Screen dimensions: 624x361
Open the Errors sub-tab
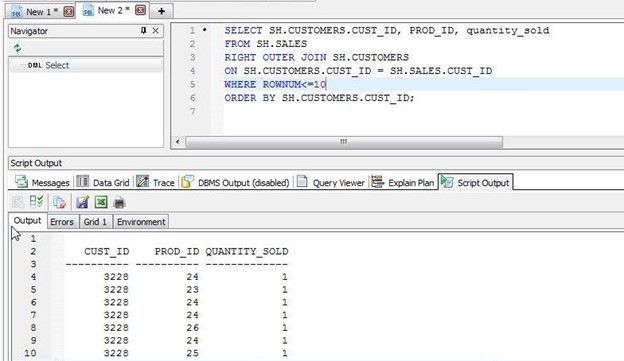pyautogui.click(x=62, y=222)
